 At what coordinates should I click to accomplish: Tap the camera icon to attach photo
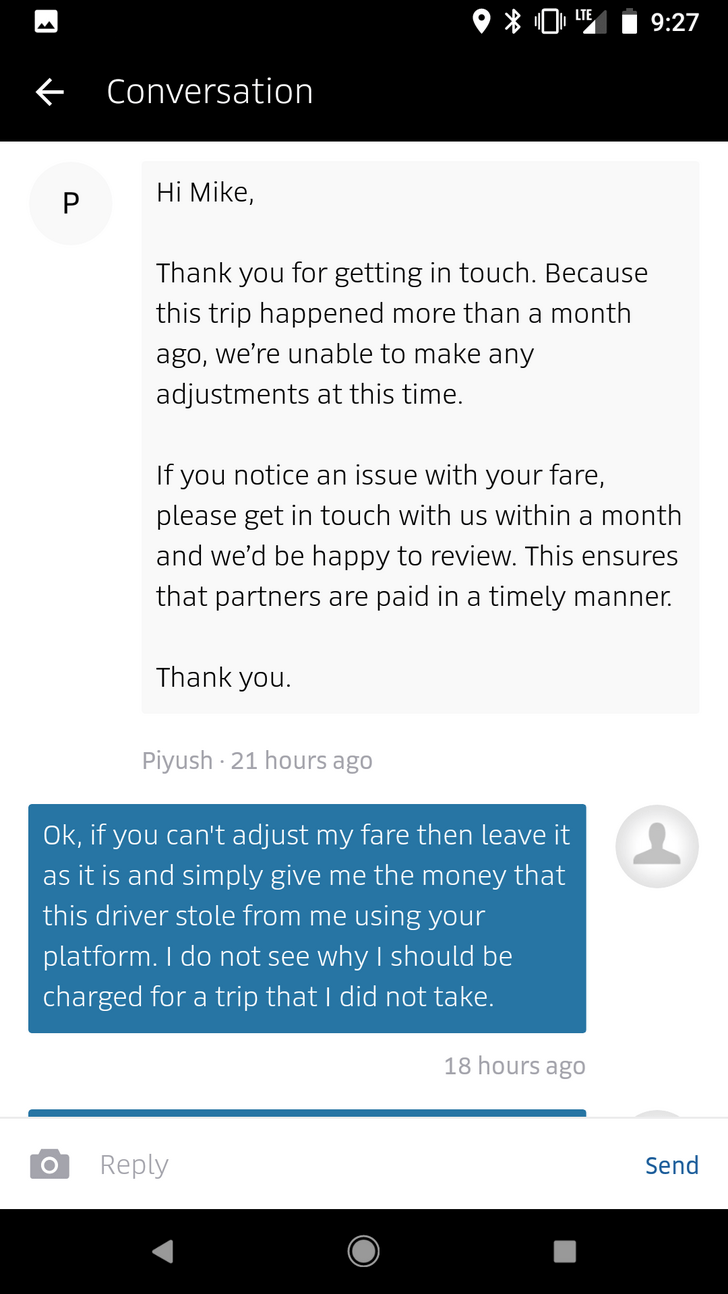[x=50, y=1165]
